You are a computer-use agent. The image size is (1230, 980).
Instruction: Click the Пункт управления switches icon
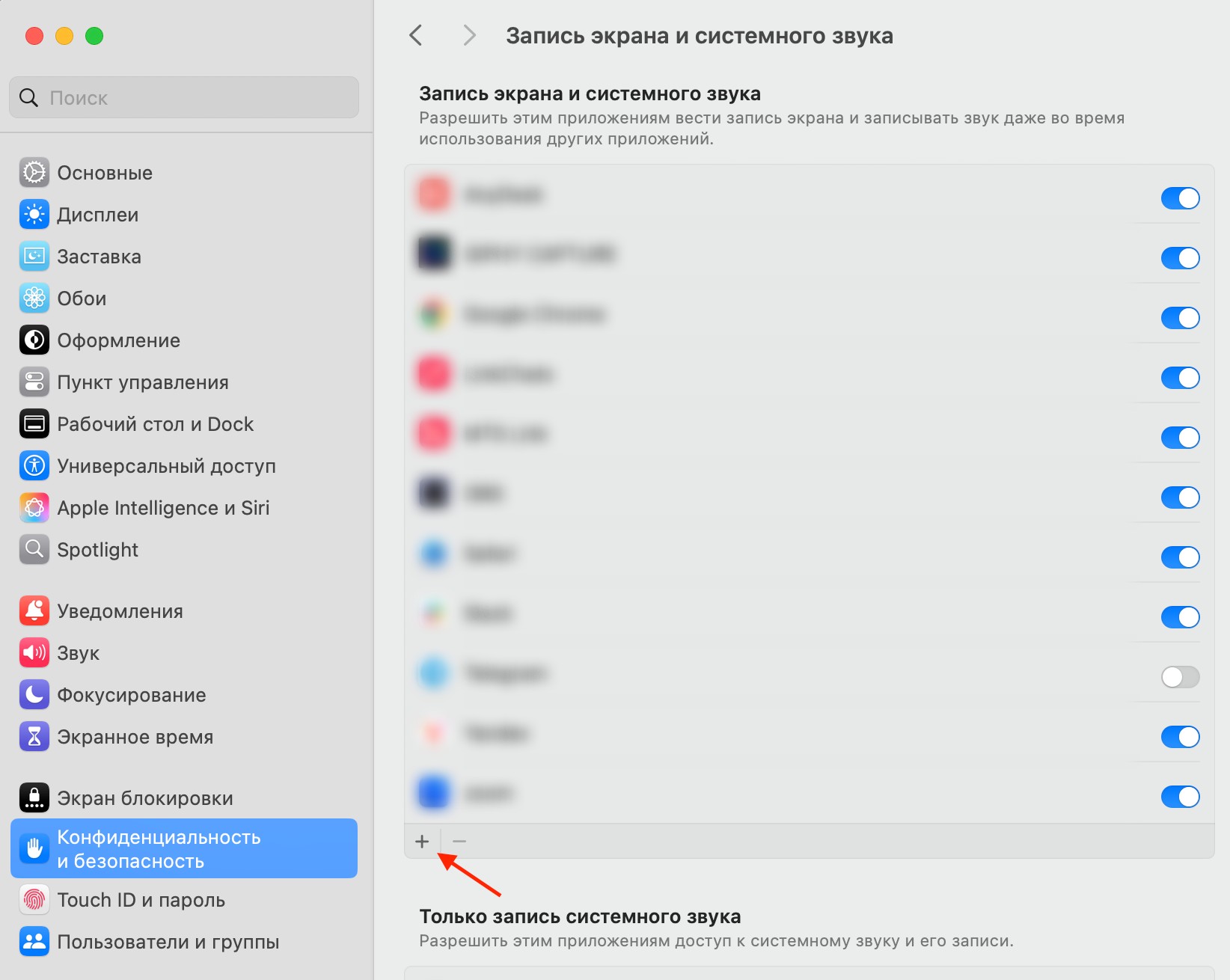pyautogui.click(x=34, y=382)
